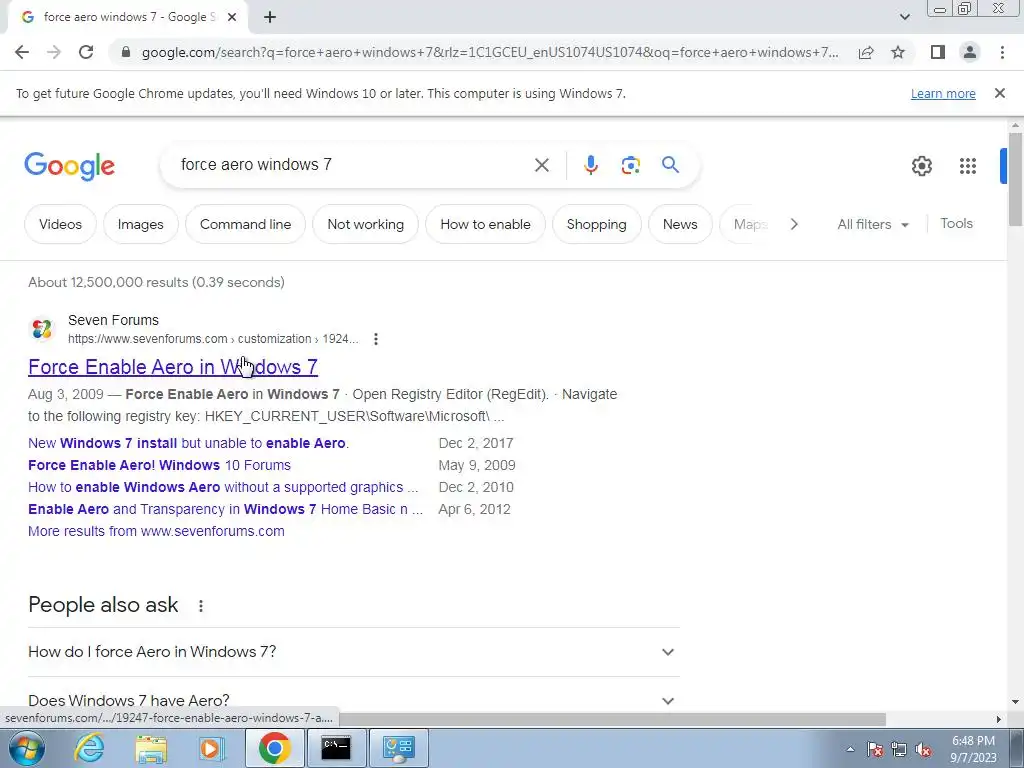Screen dimensions: 1024x768
Task: Start voice search with microphone icon
Action: click(590, 165)
